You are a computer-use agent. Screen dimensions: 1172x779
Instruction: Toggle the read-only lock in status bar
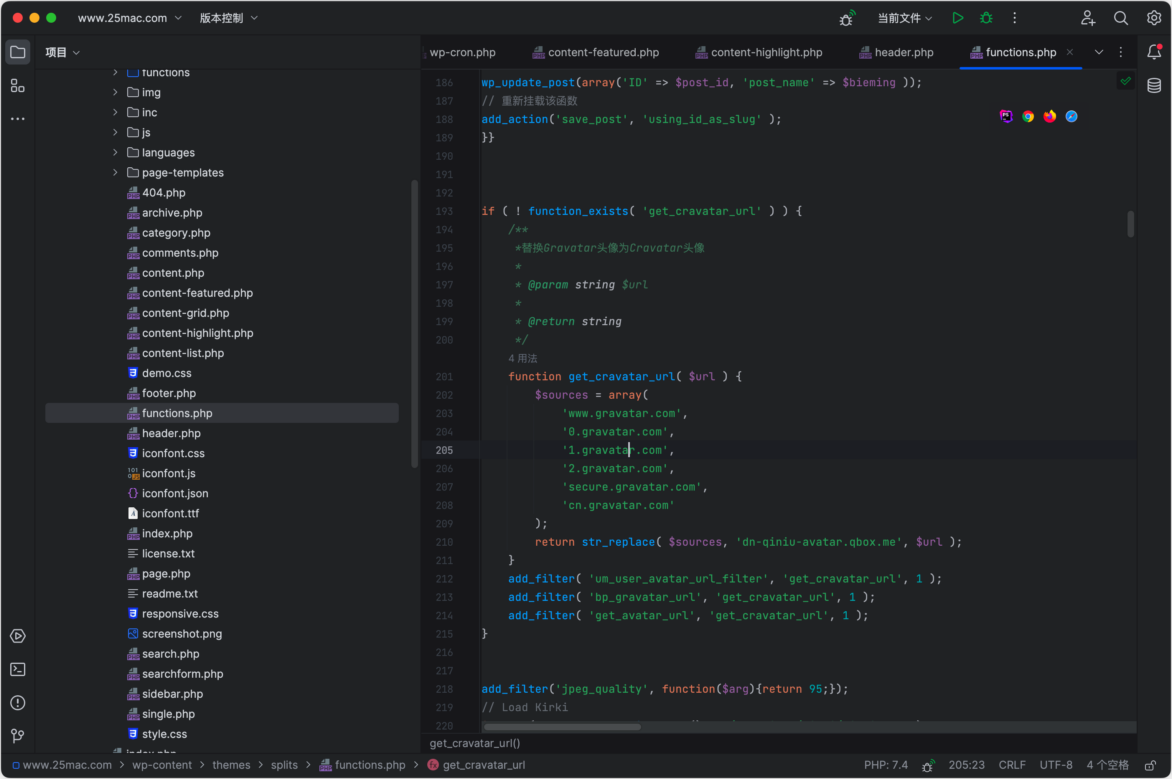(1151, 766)
